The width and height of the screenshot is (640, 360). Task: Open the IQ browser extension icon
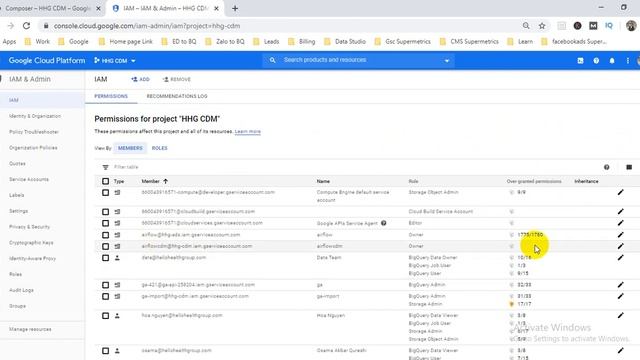click(x=609, y=26)
